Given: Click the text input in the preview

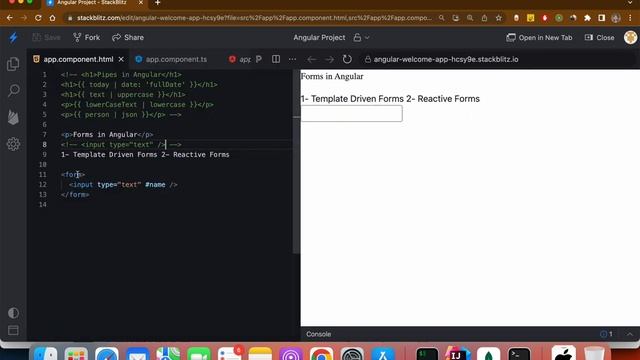Looking at the screenshot, I should [x=351, y=113].
